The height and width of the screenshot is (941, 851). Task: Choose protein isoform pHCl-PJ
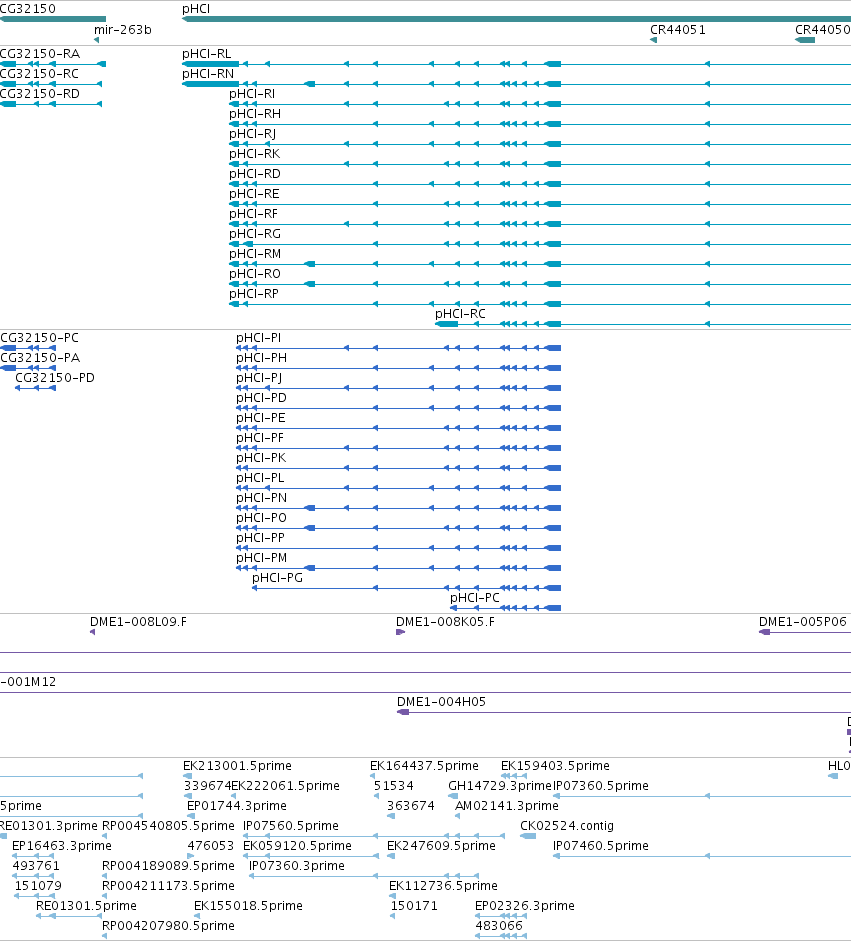coord(259,377)
